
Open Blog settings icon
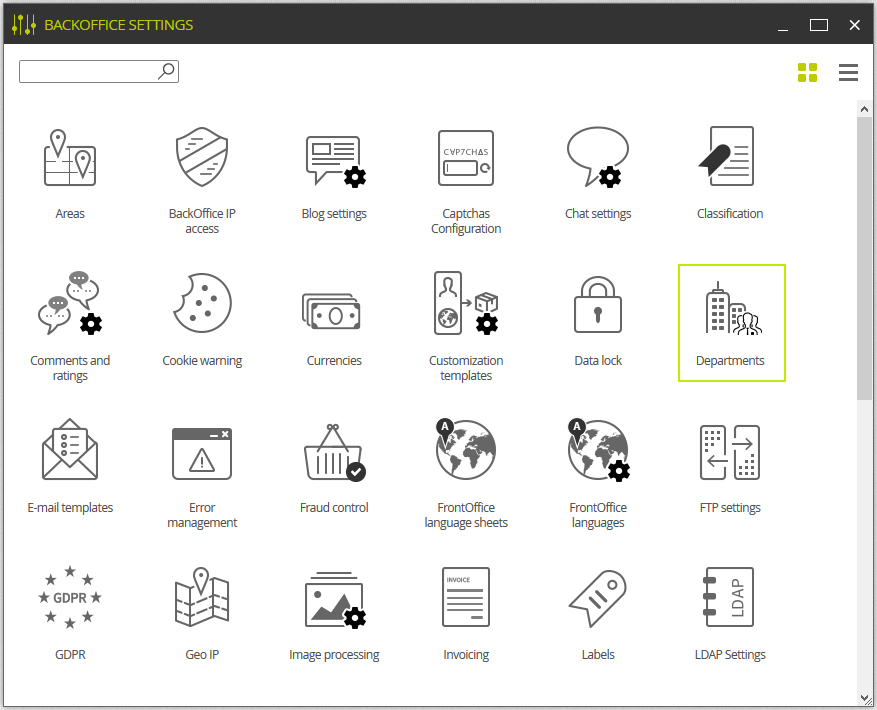click(336, 161)
